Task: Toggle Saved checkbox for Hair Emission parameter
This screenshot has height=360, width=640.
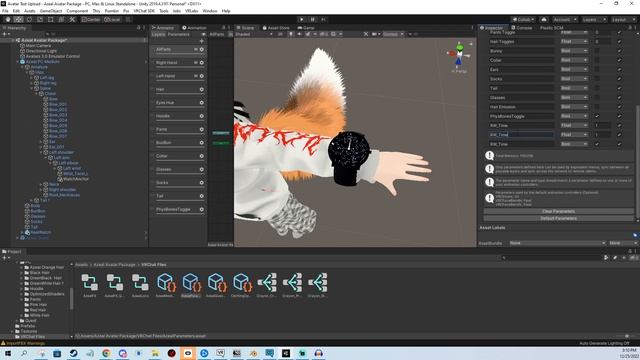Action: 619,107
